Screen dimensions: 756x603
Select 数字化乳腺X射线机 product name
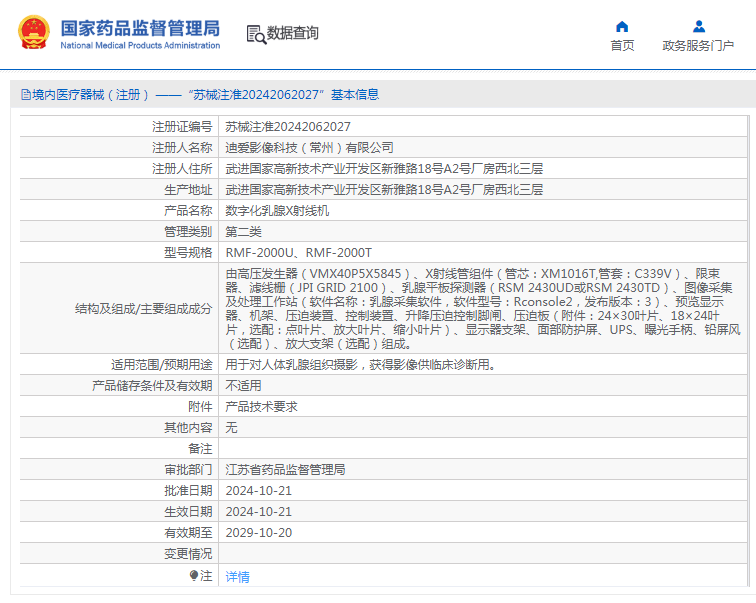[x=277, y=211]
